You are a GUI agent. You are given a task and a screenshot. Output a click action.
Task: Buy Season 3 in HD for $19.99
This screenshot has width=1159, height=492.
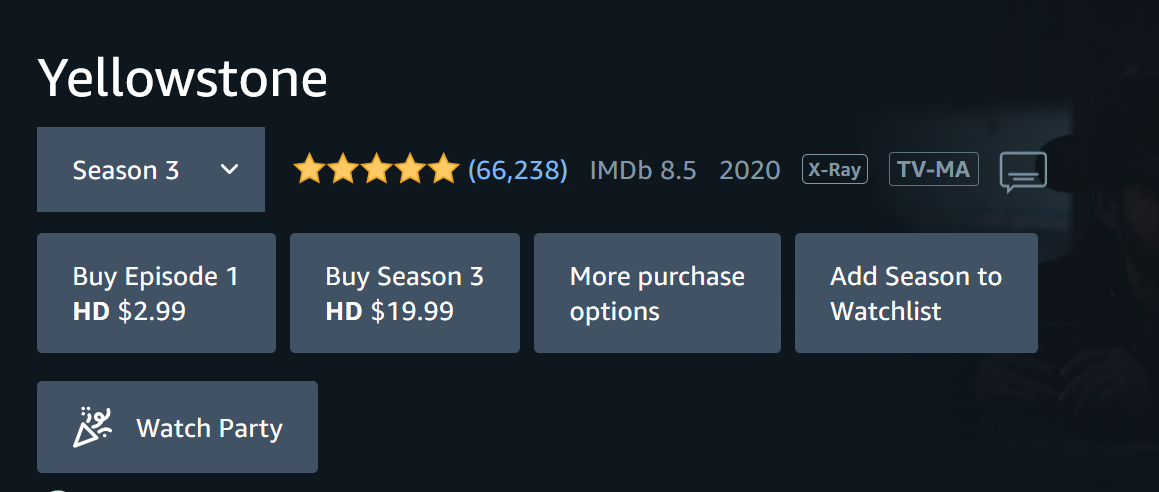click(404, 293)
